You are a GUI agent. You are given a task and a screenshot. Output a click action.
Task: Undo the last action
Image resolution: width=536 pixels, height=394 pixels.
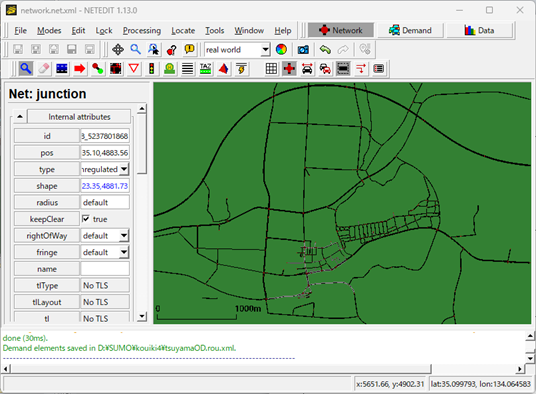click(x=325, y=50)
